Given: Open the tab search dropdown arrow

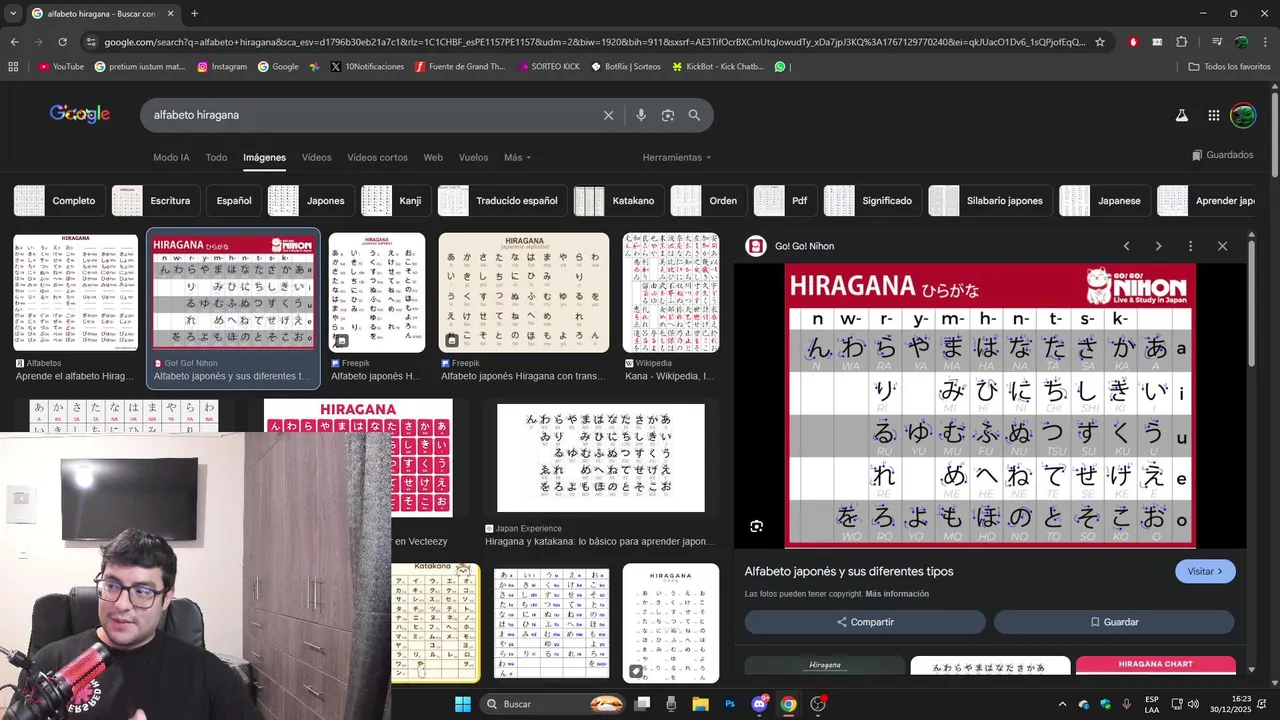Looking at the screenshot, I should coord(14,14).
